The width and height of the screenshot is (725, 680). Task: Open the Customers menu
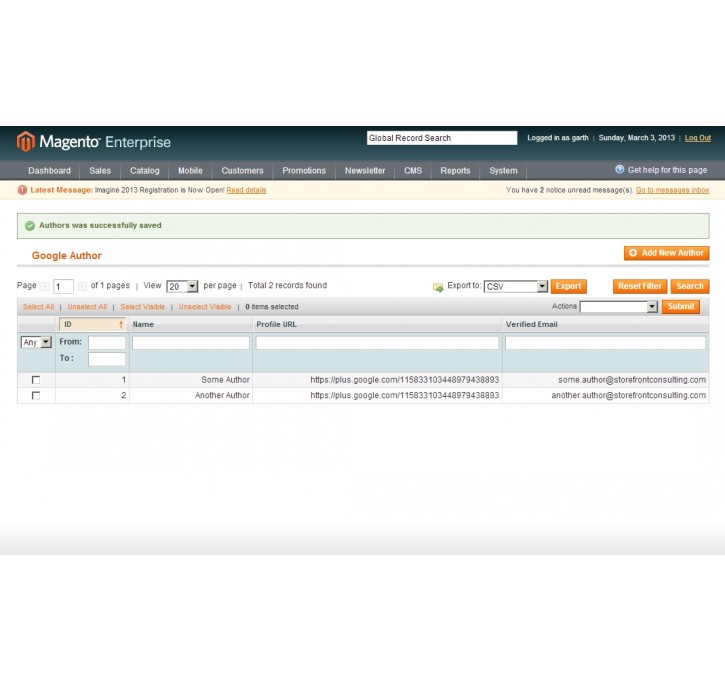tap(242, 171)
